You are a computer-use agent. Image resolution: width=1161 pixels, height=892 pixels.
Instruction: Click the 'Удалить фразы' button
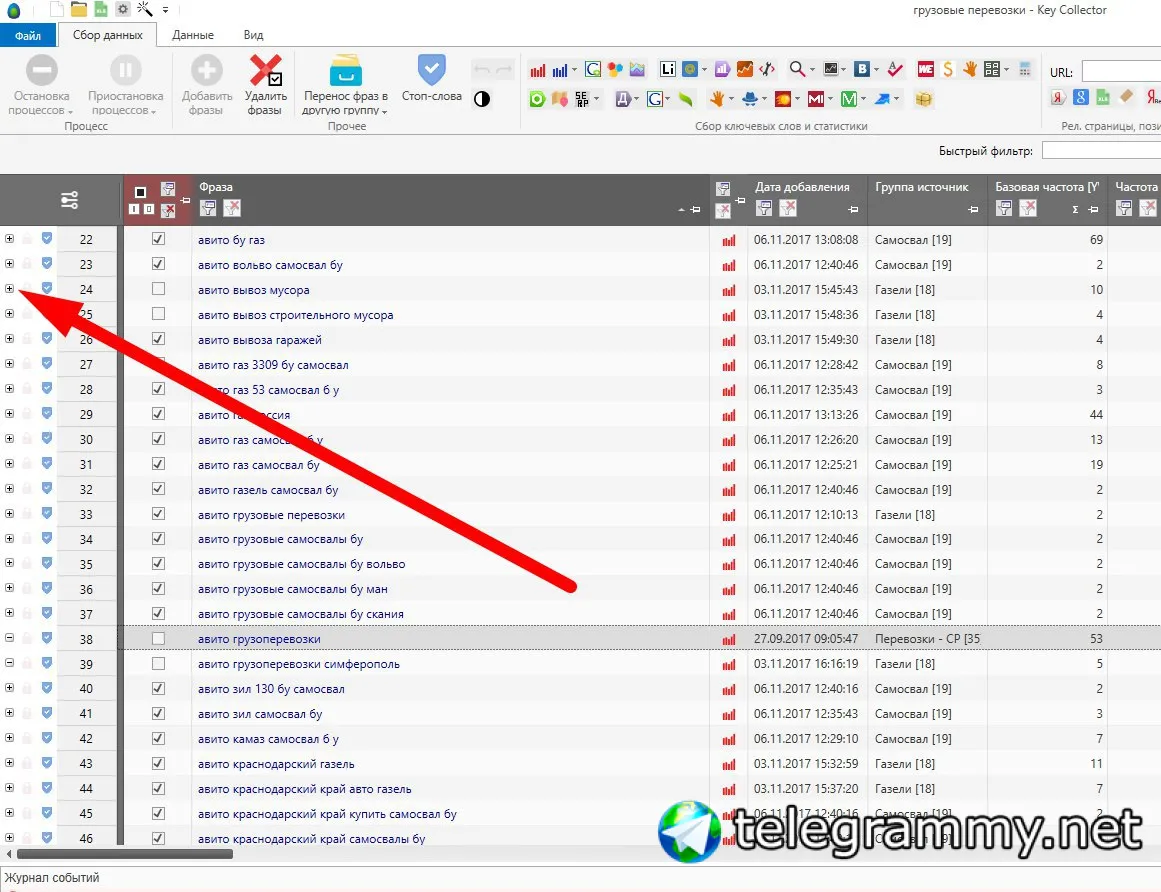[x=265, y=84]
